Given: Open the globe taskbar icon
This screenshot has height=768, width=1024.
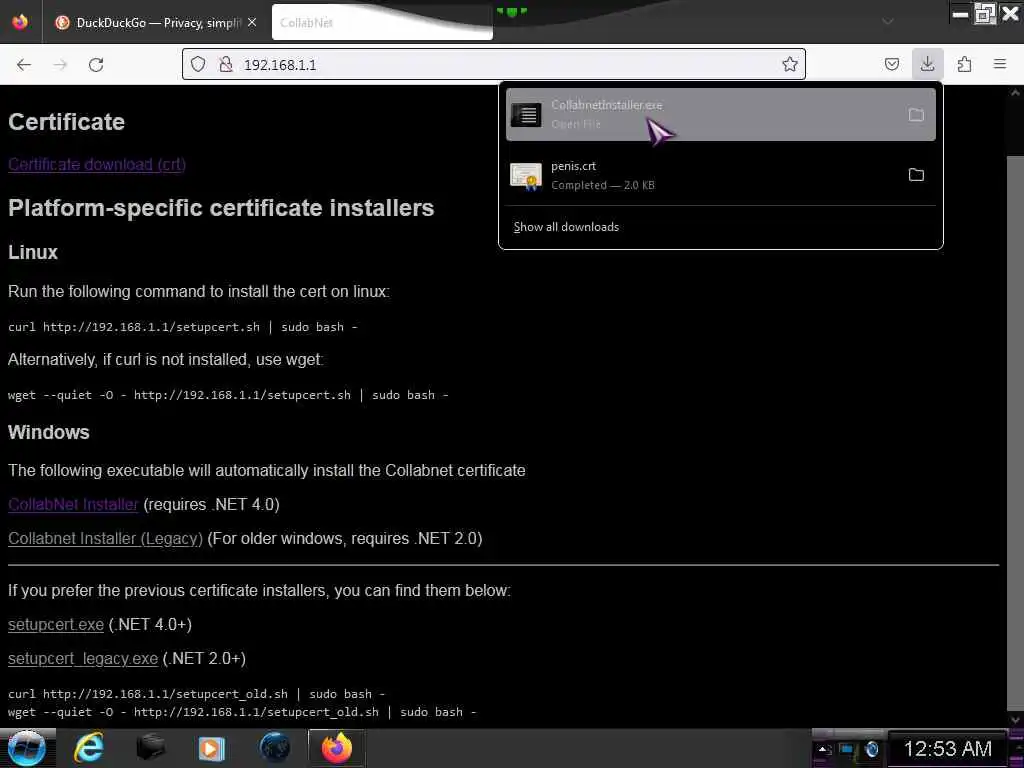Looking at the screenshot, I should [274, 748].
